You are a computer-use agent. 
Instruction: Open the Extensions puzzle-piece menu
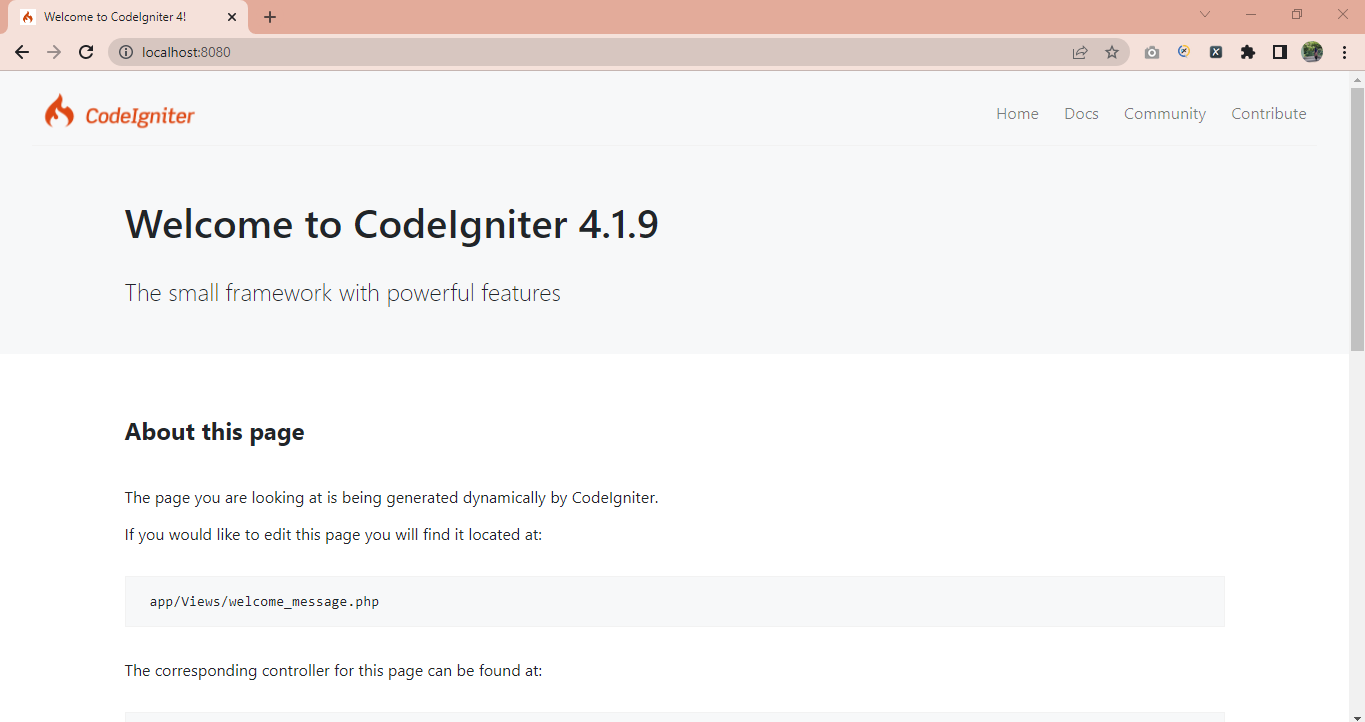click(1248, 52)
